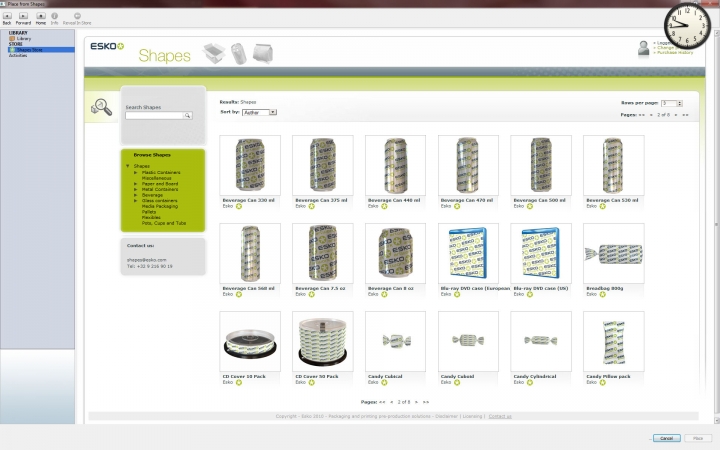This screenshot has width=720, height=450.
Task: Expand the Plastic Containers category
Action: [136, 172]
